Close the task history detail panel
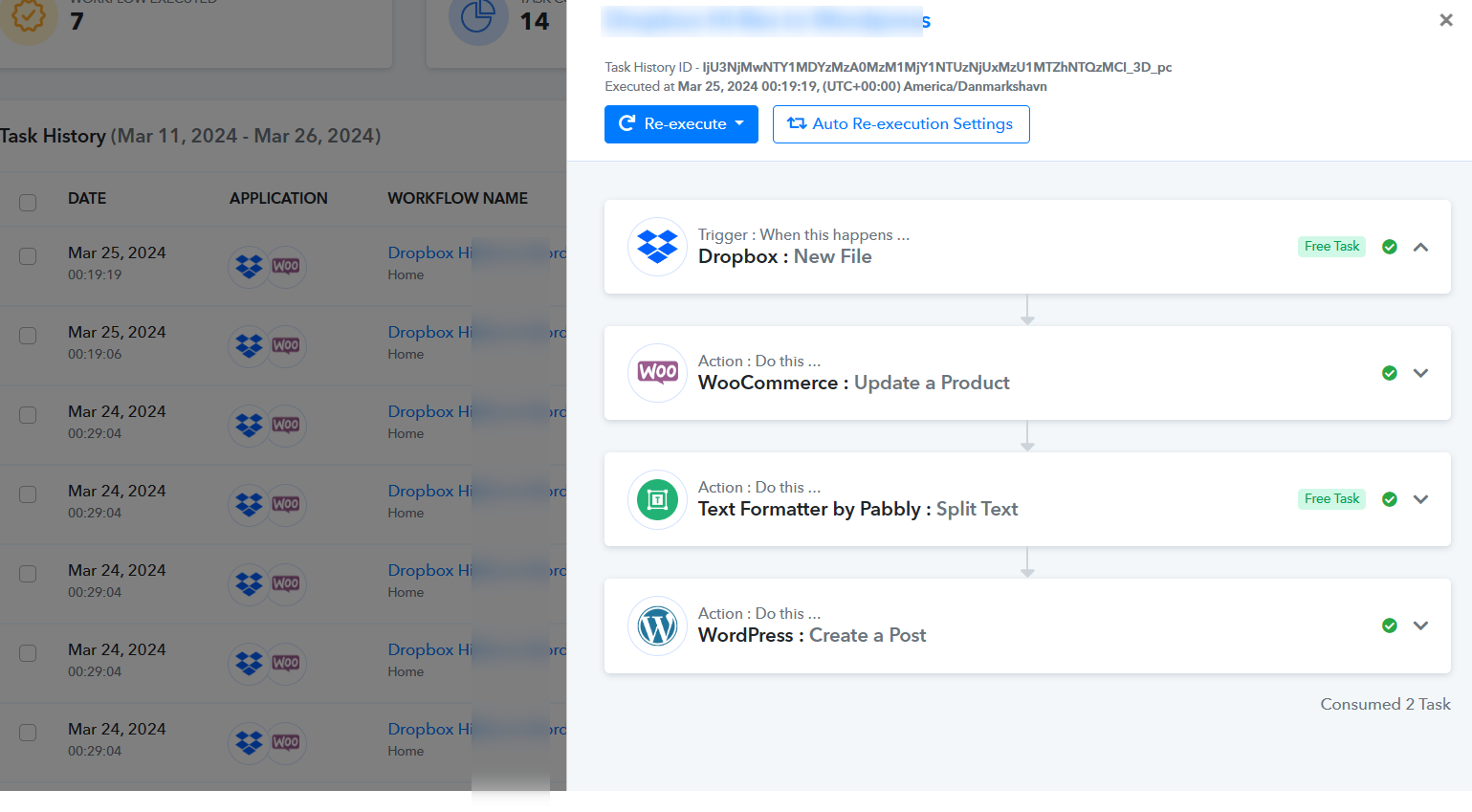This screenshot has width=1472, height=812. [1446, 20]
